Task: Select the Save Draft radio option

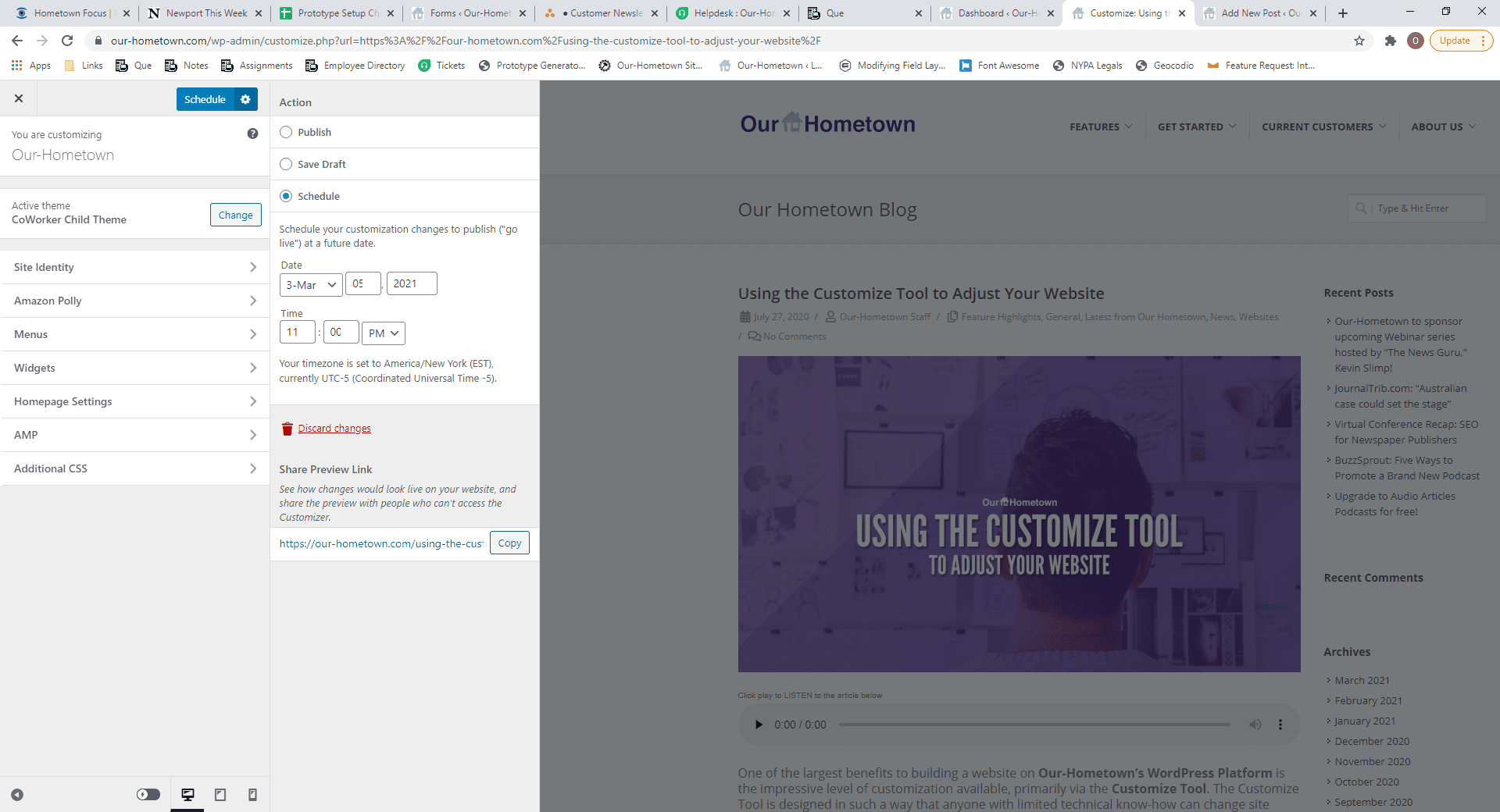Action: pyautogui.click(x=286, y=164)
